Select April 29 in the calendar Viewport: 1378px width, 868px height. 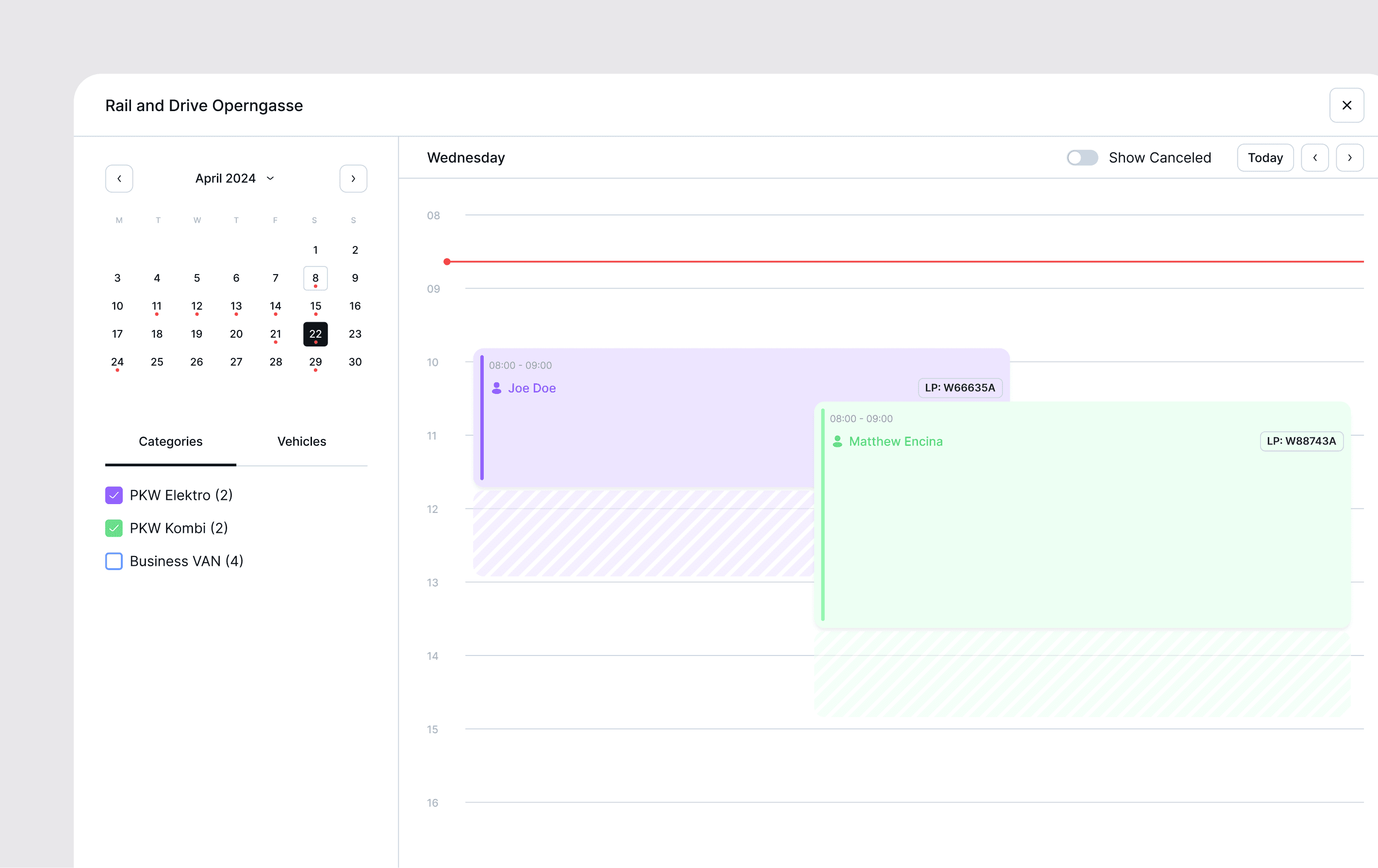[315, 362]
